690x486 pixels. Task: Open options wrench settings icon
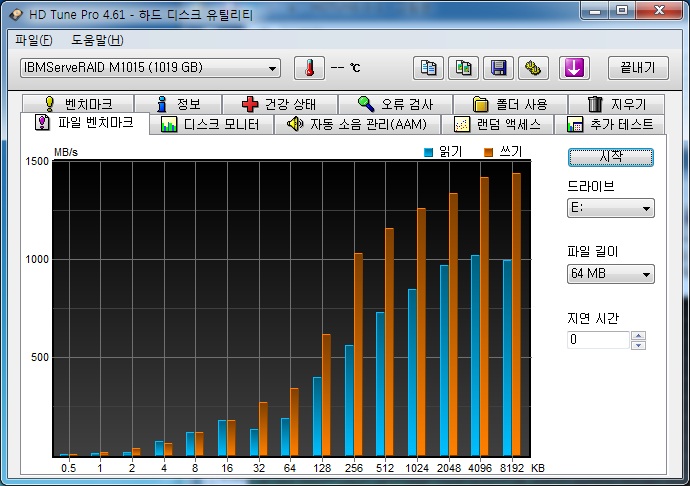[x=533, y=68]
